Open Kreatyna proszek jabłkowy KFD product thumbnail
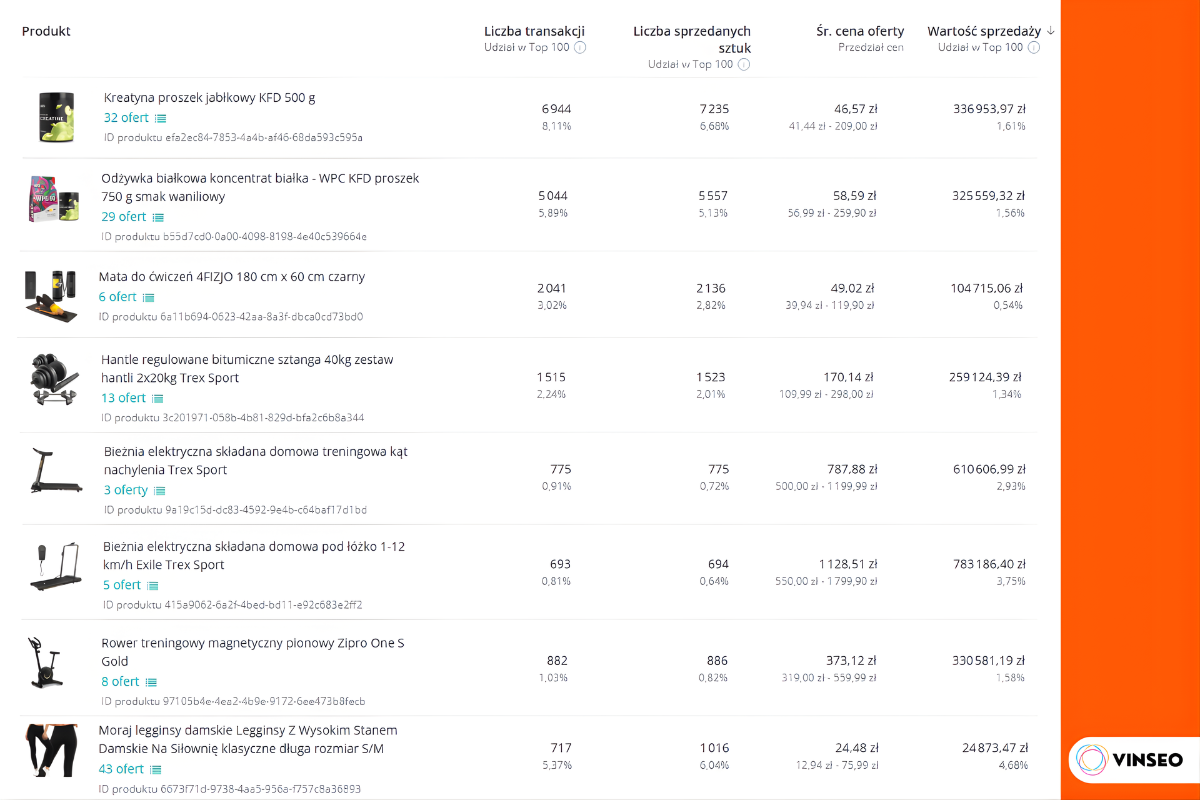1200x800 pixels. click(x=58, y=117)
